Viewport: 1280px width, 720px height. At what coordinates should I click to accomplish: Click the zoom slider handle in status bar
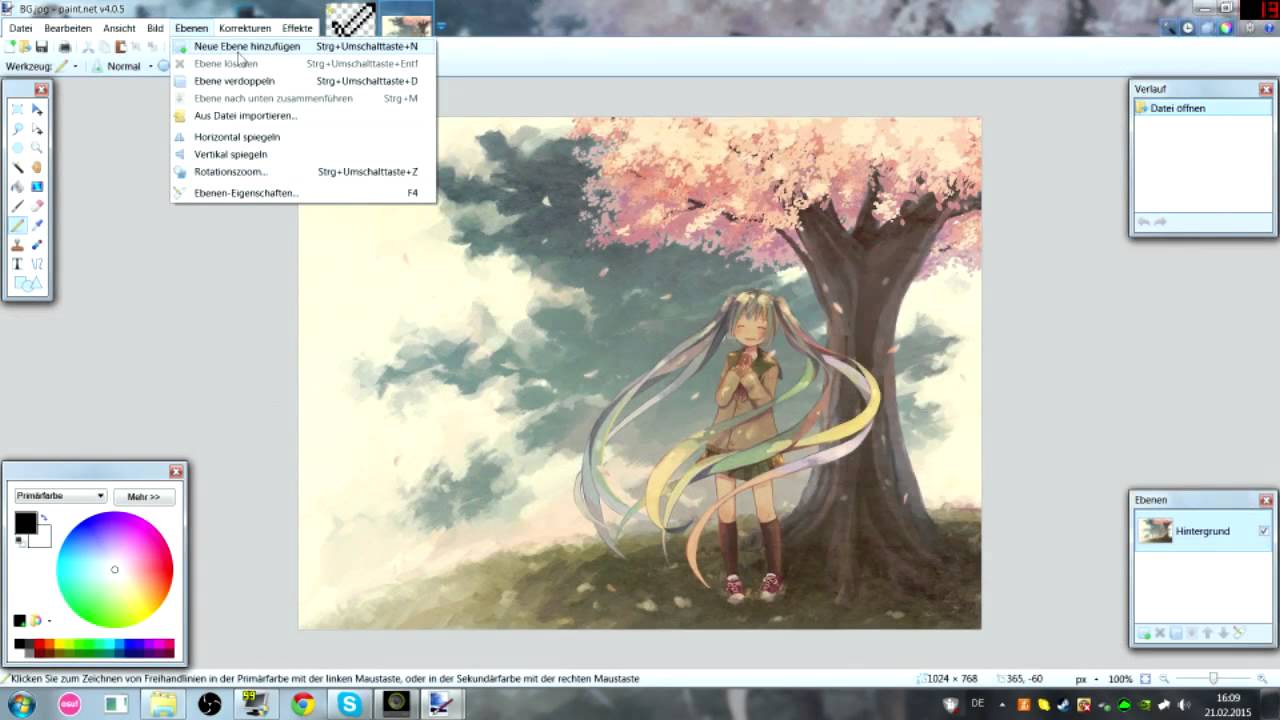(x=1213, y=679)
